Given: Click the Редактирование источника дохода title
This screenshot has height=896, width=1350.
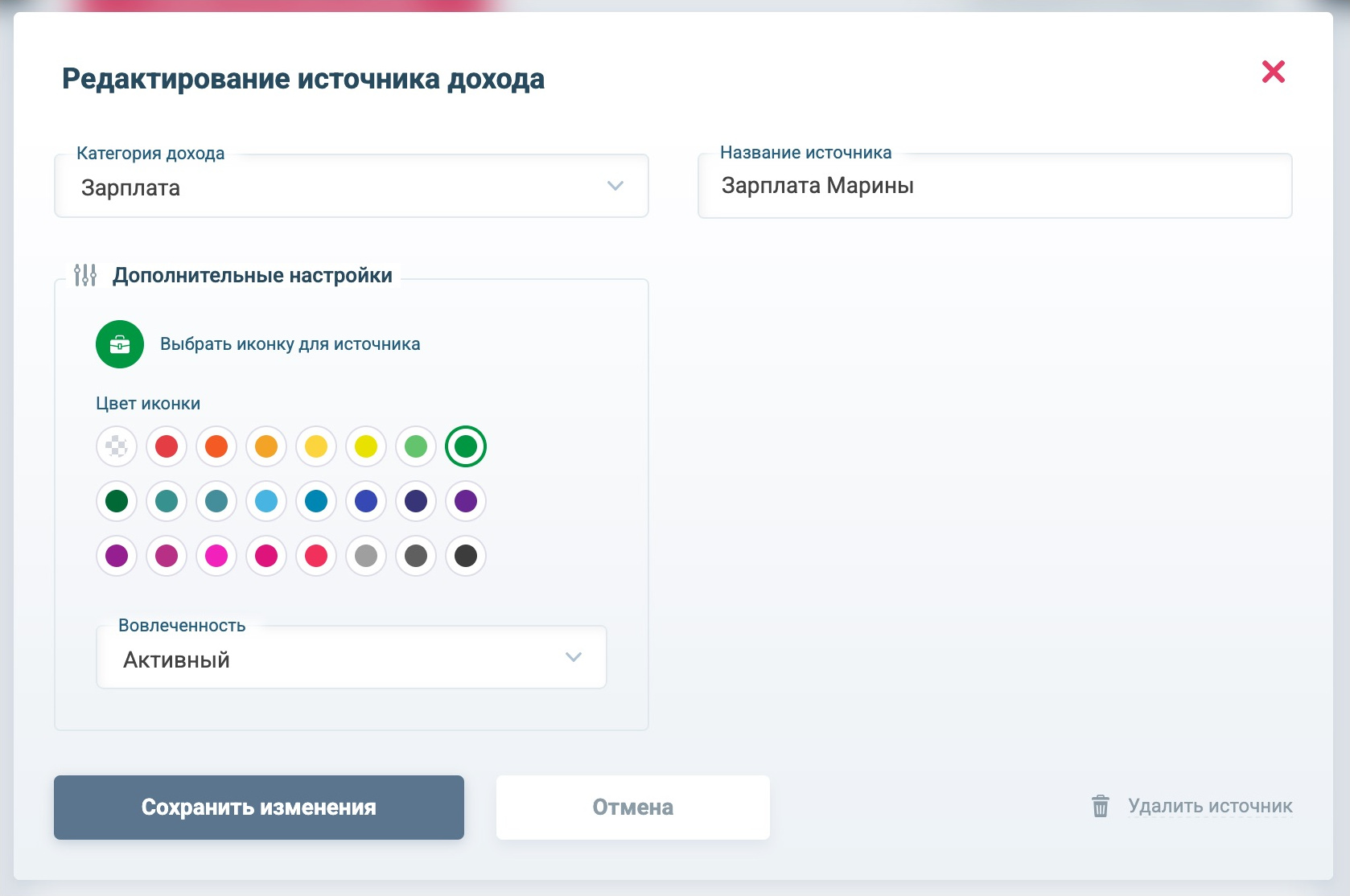Looking at the screenshot, I should pos(303,80).
